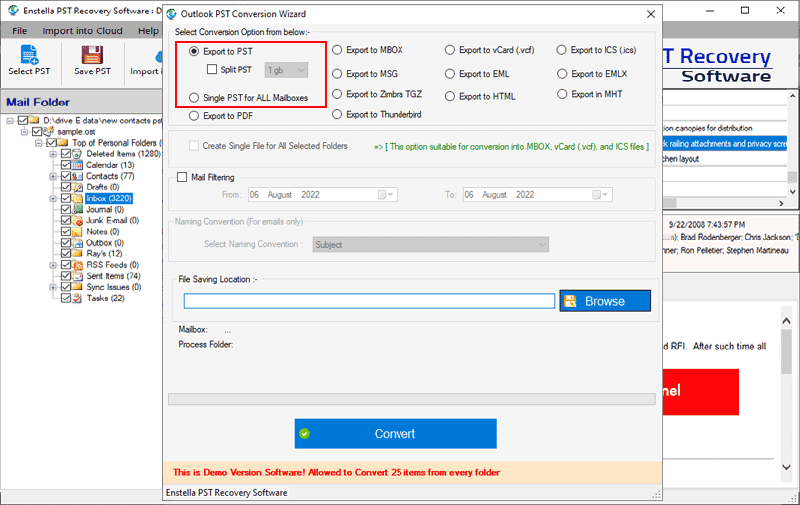This screenshot has width=800, height=505.
Task: Click the Sync Issues folder icon
Action: (x=78, y=287)
